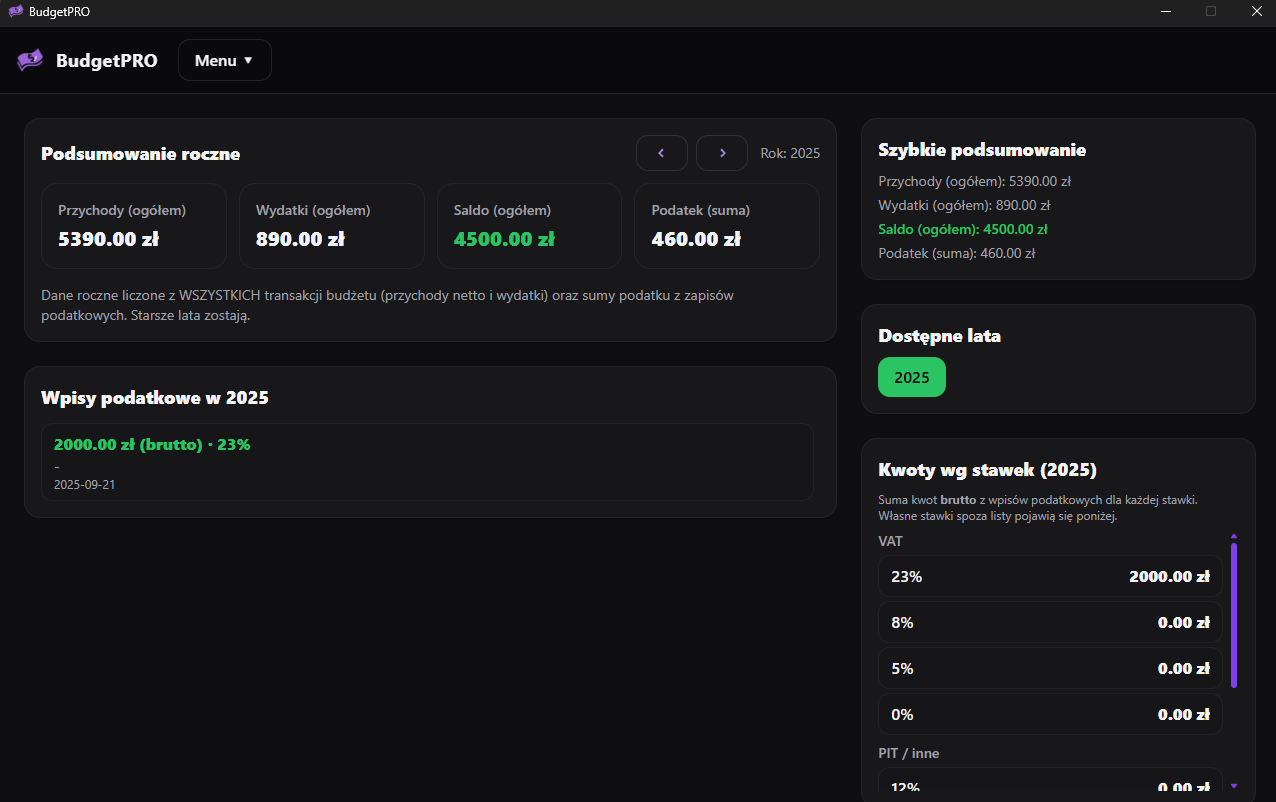Image resolution: width=1276 pixels, height=802 pixels.
Task: Maximize the BudgetPRO window
Action: tap(1211, 11)
